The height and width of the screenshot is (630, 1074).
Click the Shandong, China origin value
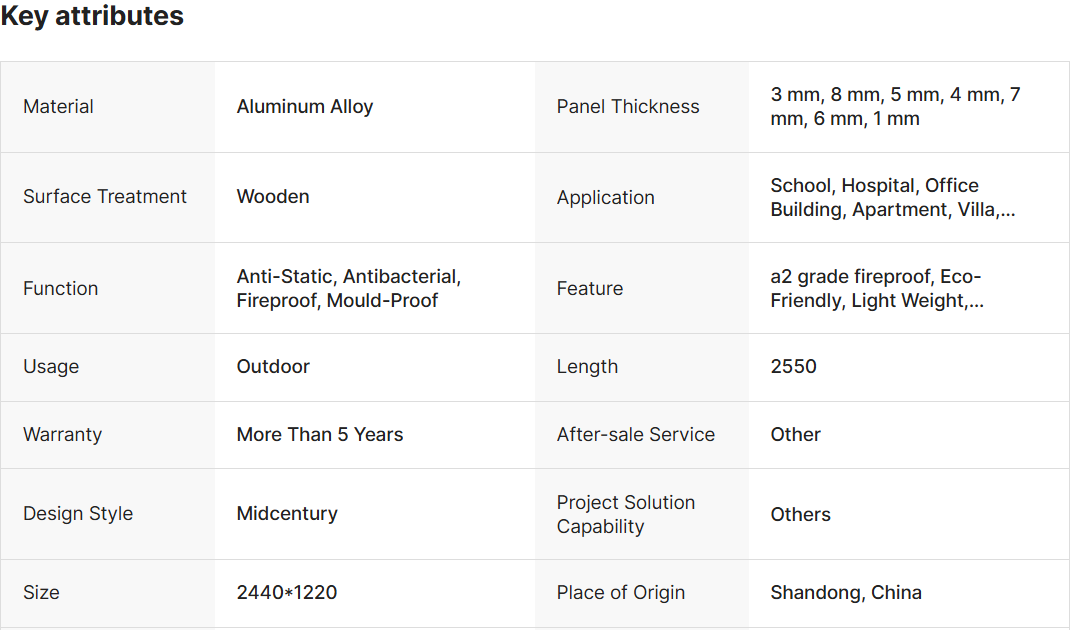coord(846,593)
